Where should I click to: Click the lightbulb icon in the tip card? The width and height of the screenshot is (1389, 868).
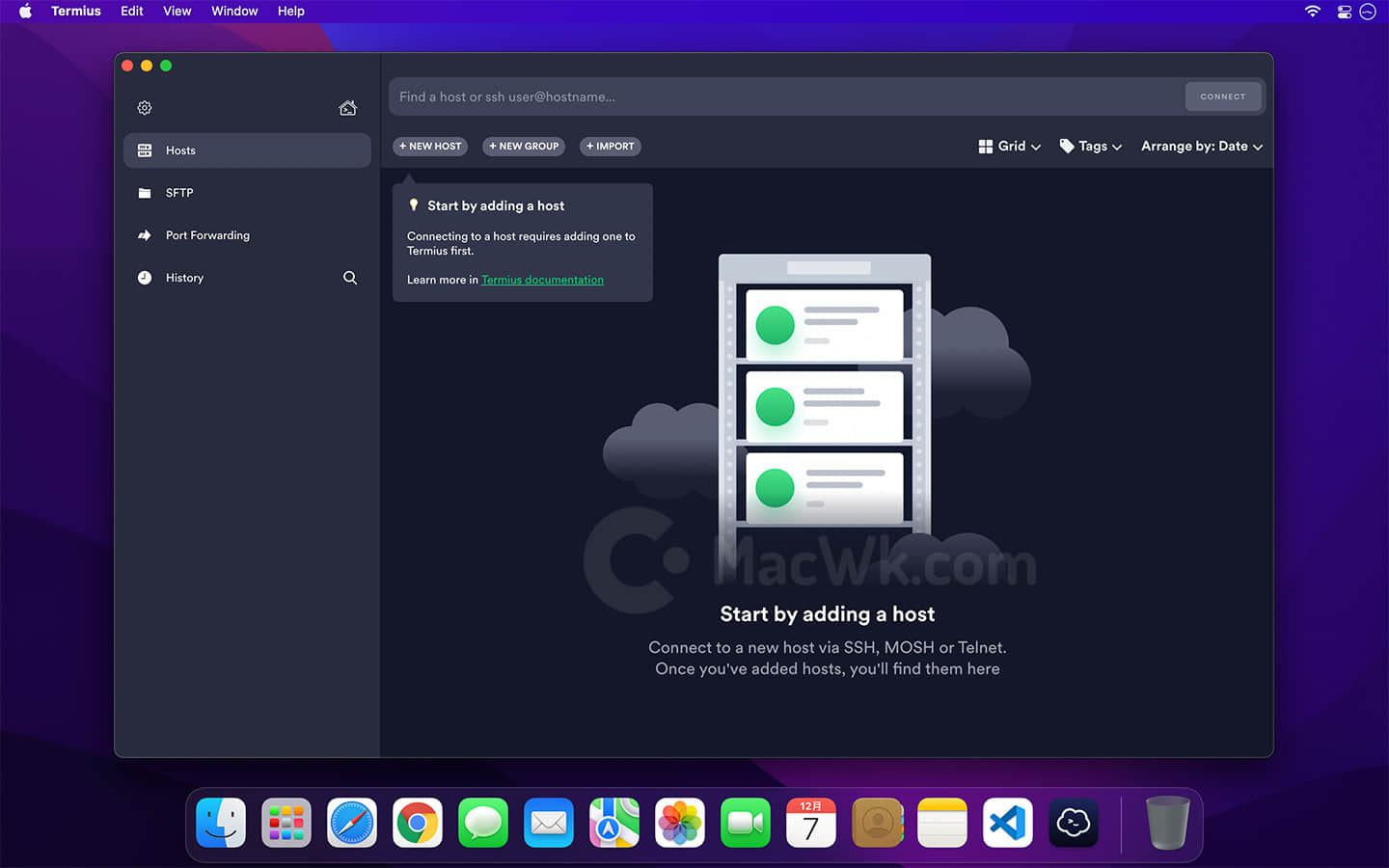(414, 205)
